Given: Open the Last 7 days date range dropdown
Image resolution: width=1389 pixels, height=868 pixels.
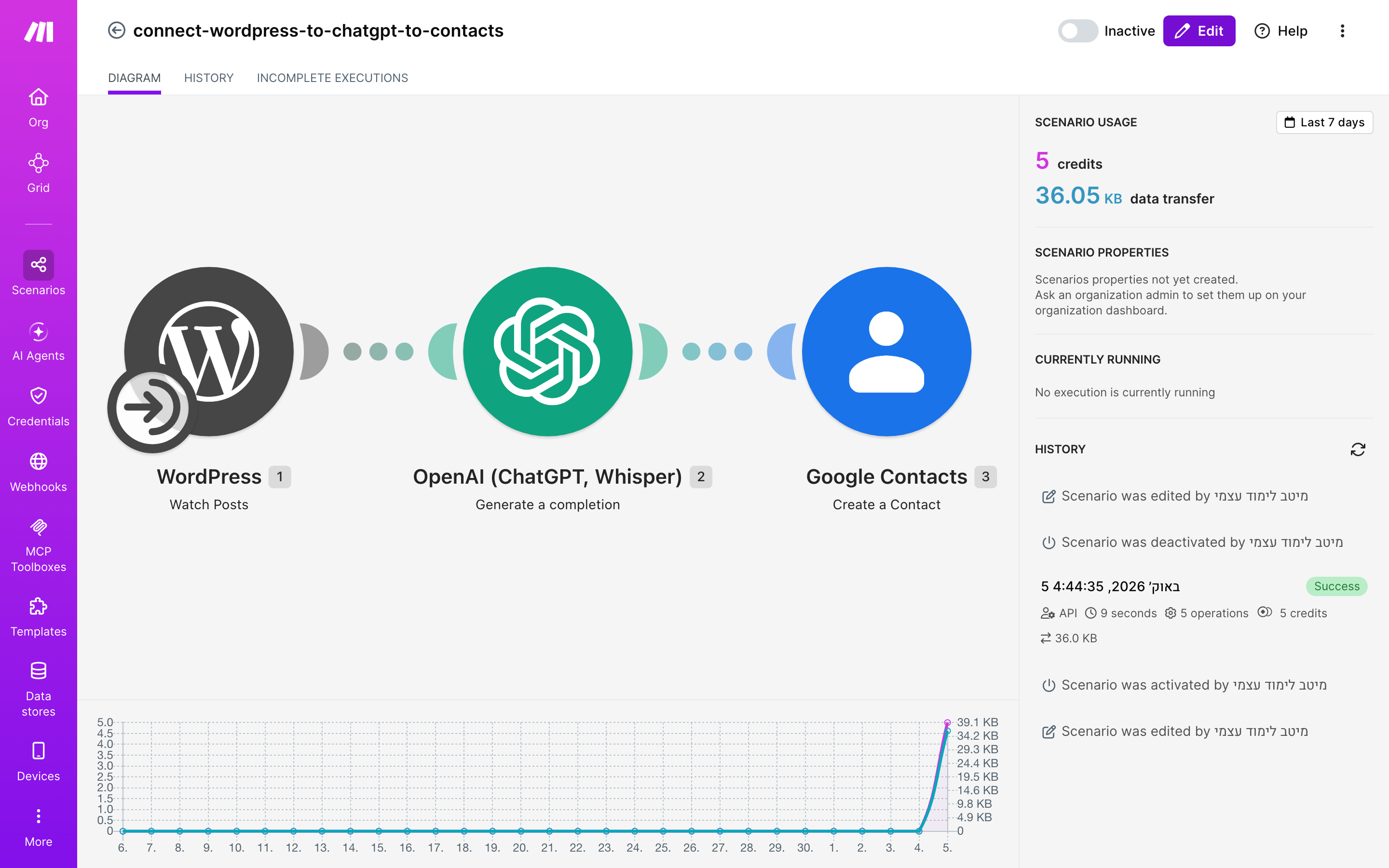Looking at the screenshot, I should click(1324, 122).
